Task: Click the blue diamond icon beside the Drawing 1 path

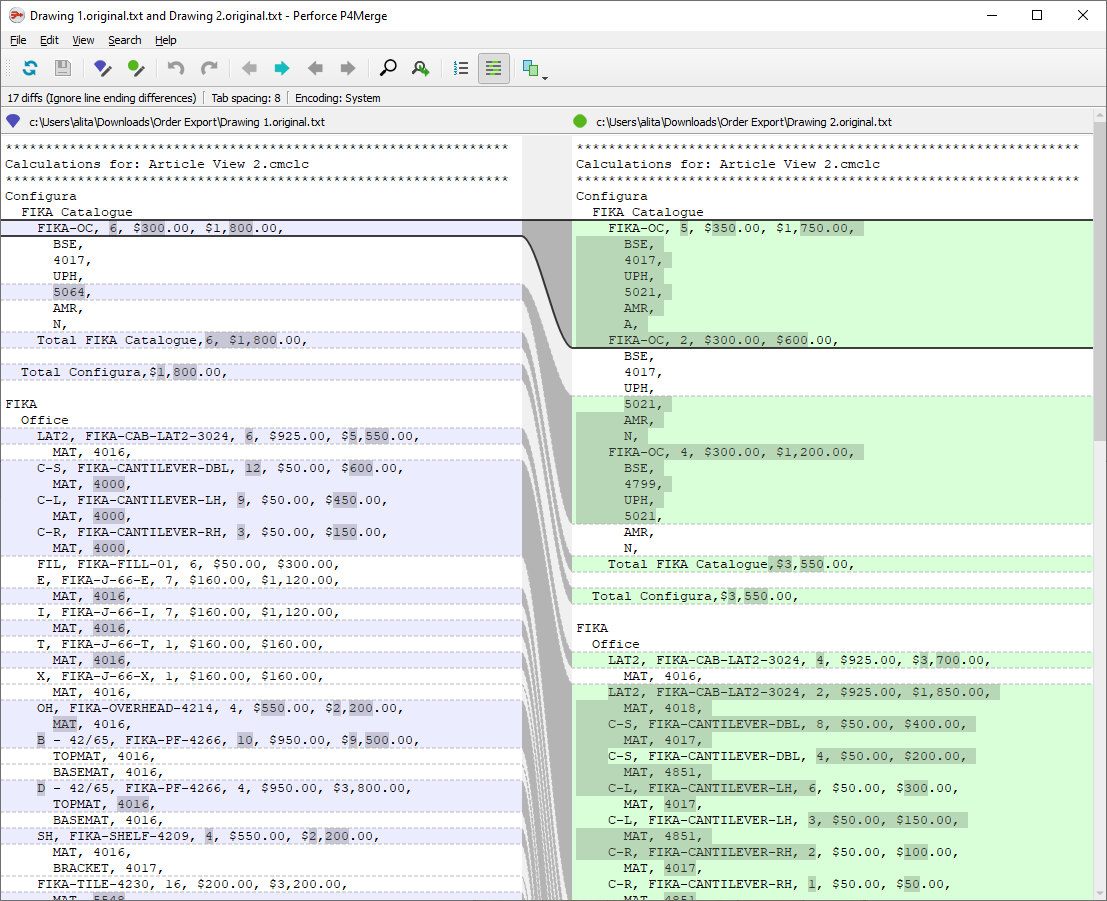Action: click(x=13, y=121)
